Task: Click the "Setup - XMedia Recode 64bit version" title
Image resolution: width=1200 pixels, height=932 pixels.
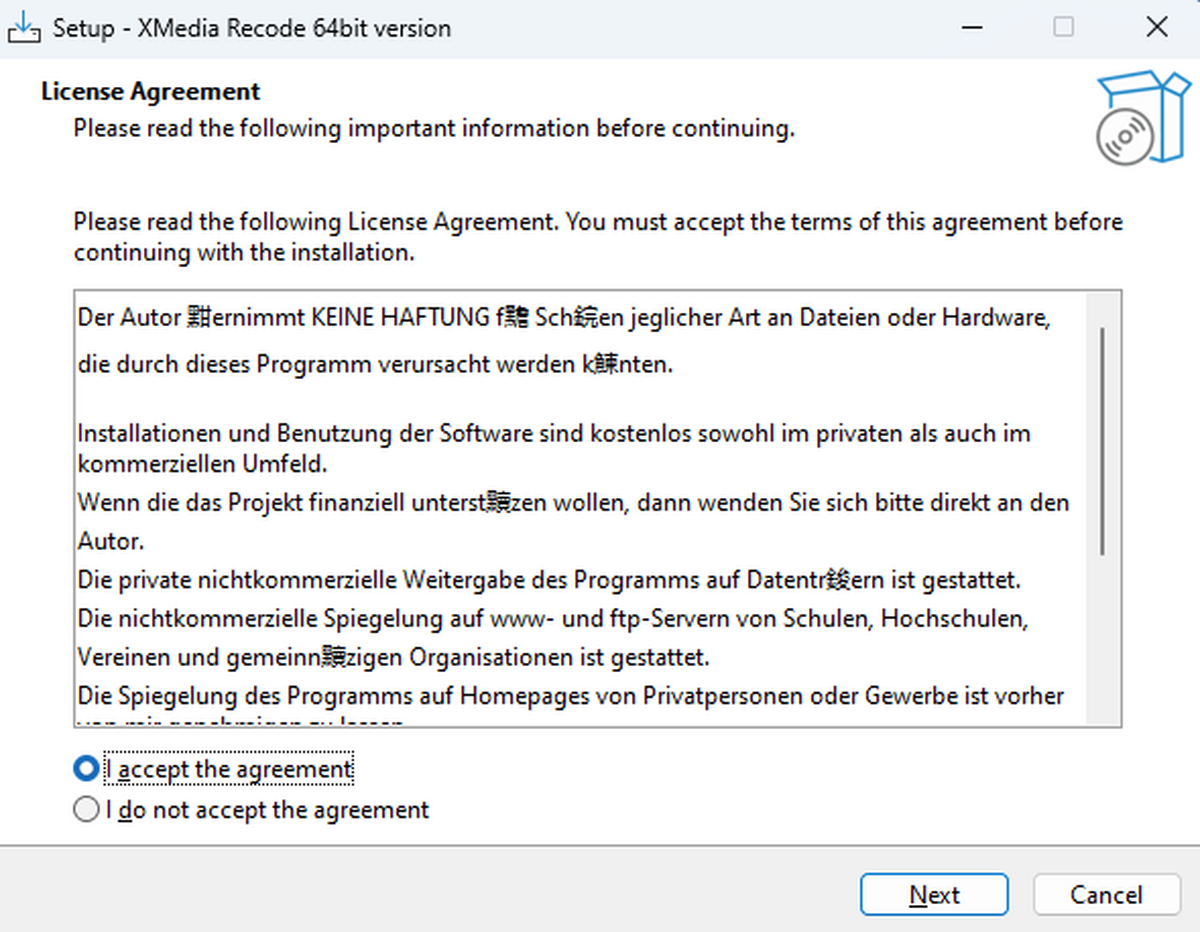Action: (x=252, y=28)
